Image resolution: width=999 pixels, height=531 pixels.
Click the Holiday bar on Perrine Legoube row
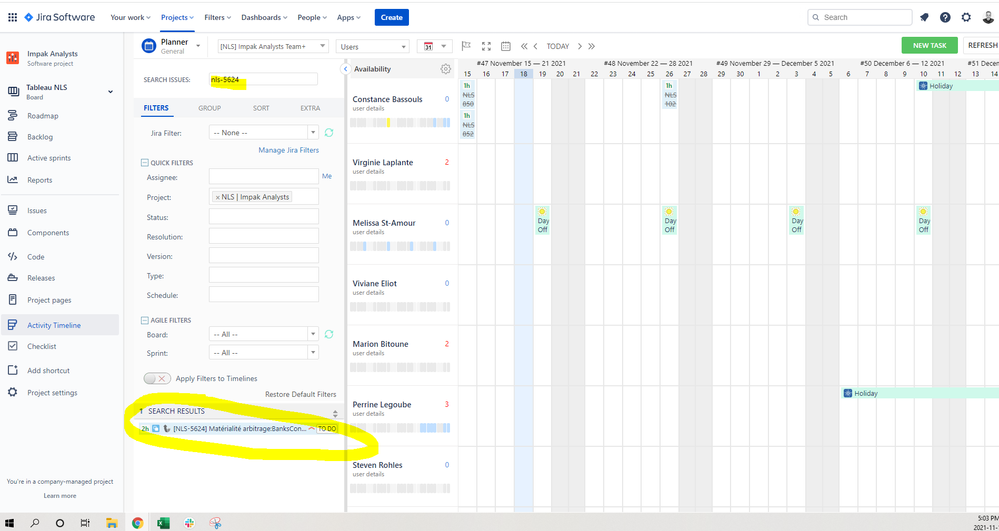(x=920, y=393)
